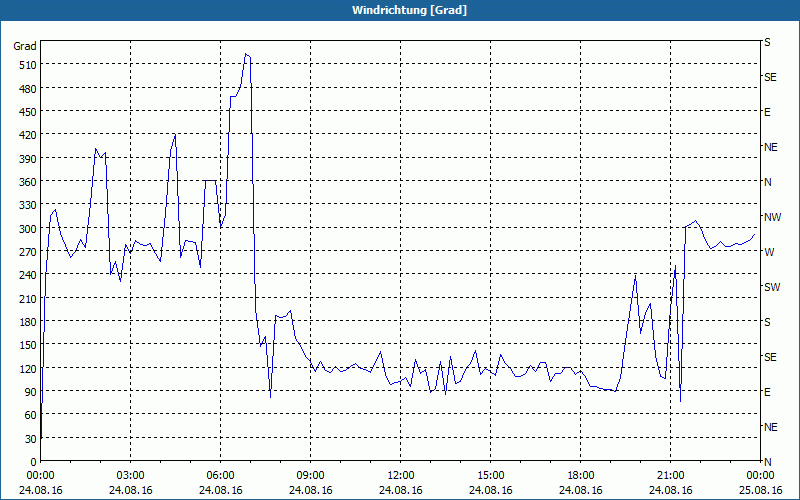This screenshot has height=500, width=800.
Task: Click the 450 y-axis tick label
Action: (x=28, y=112)
